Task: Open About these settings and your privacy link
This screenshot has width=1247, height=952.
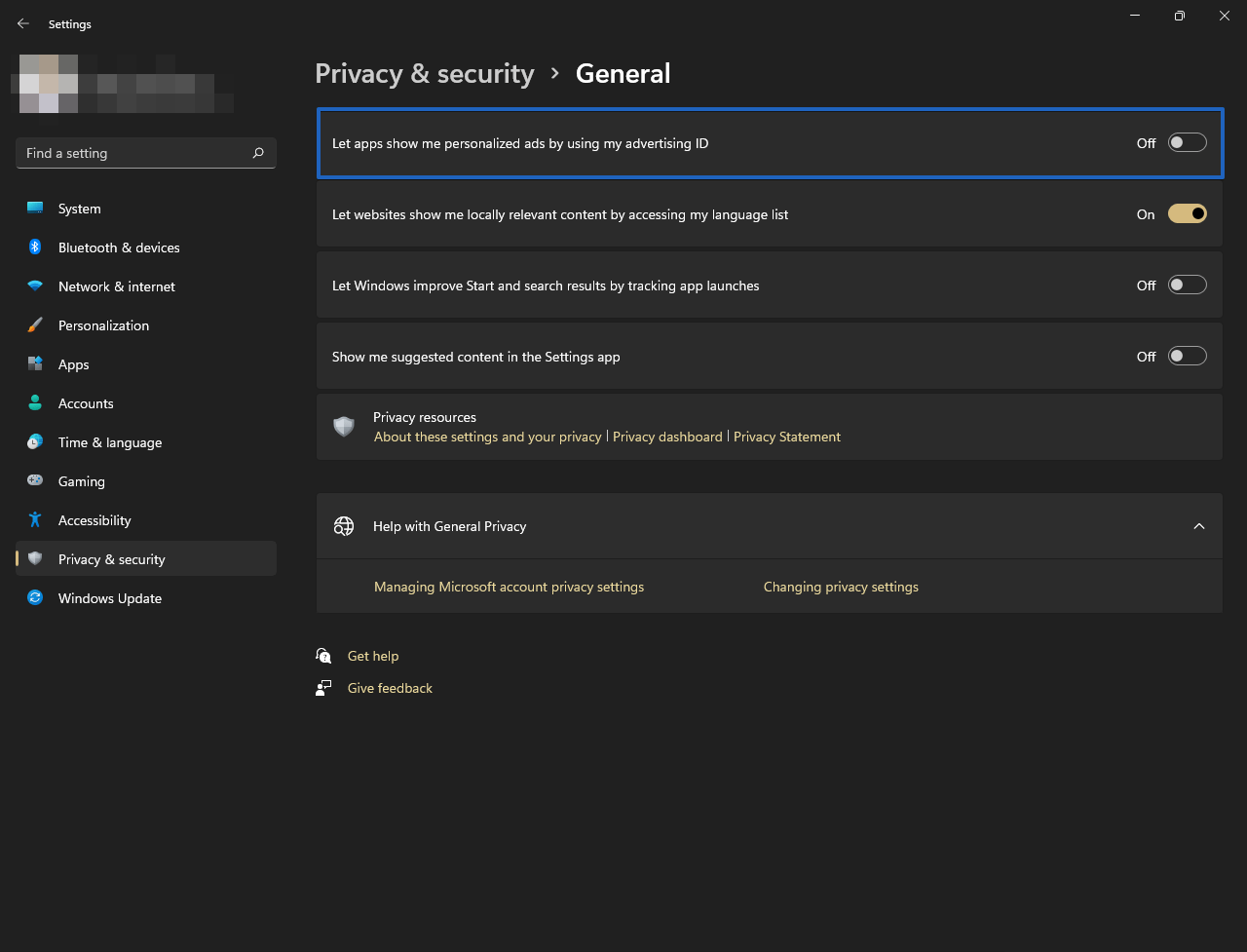Action: pos(488,437)
